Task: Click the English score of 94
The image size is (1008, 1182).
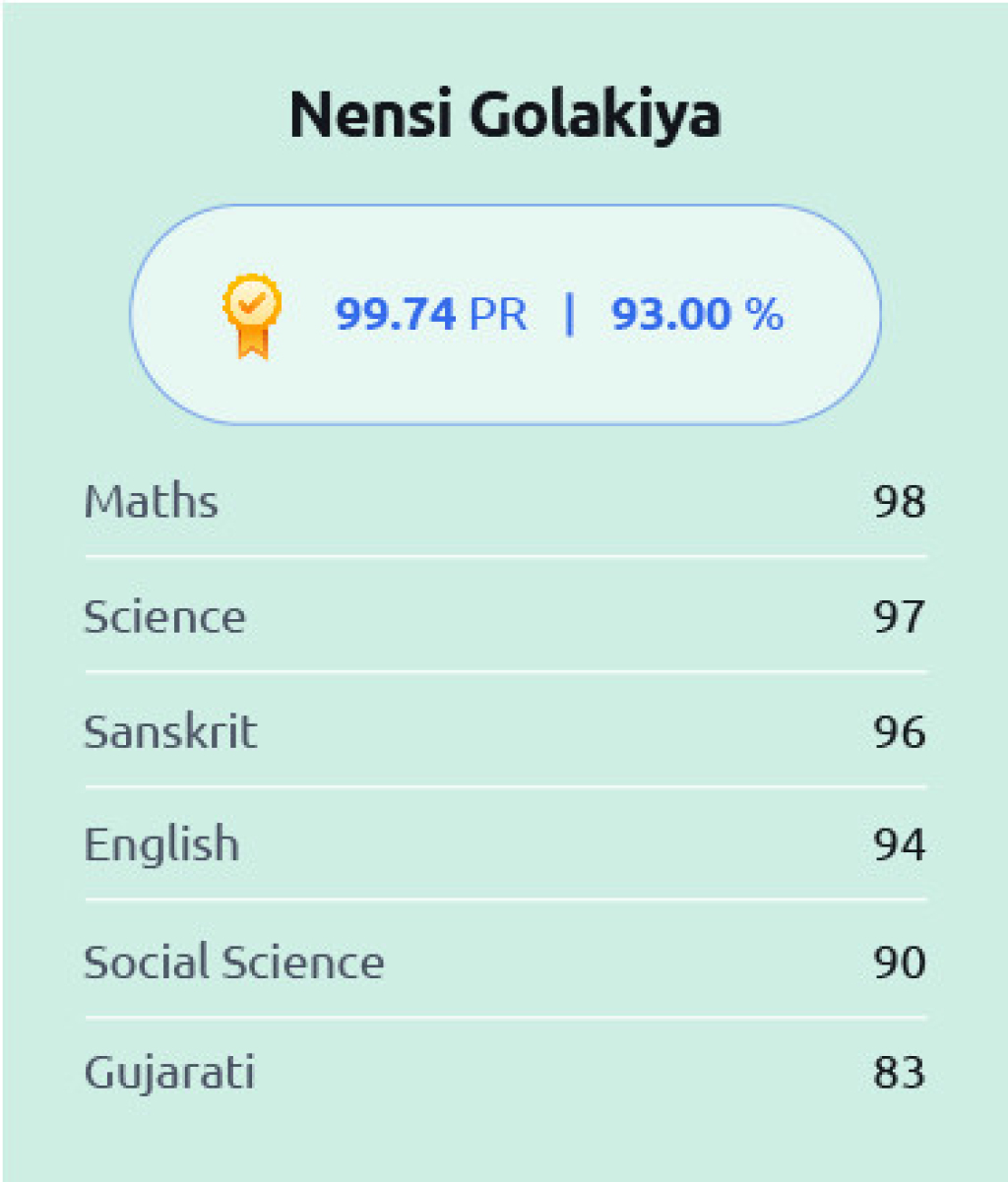Action: (900, 845)
